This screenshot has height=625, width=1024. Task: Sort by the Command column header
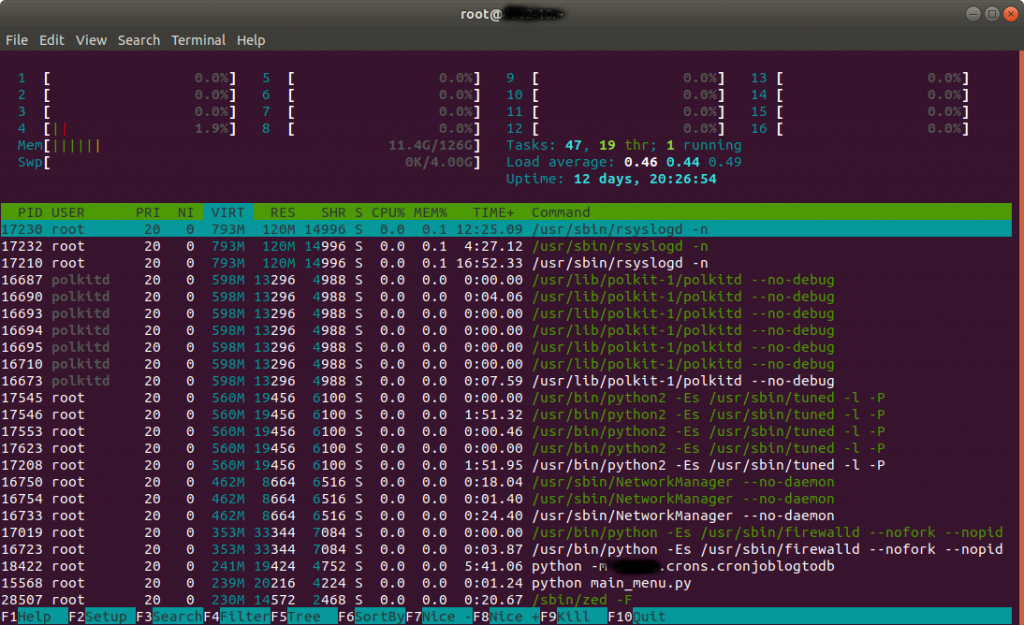(560, 212)
